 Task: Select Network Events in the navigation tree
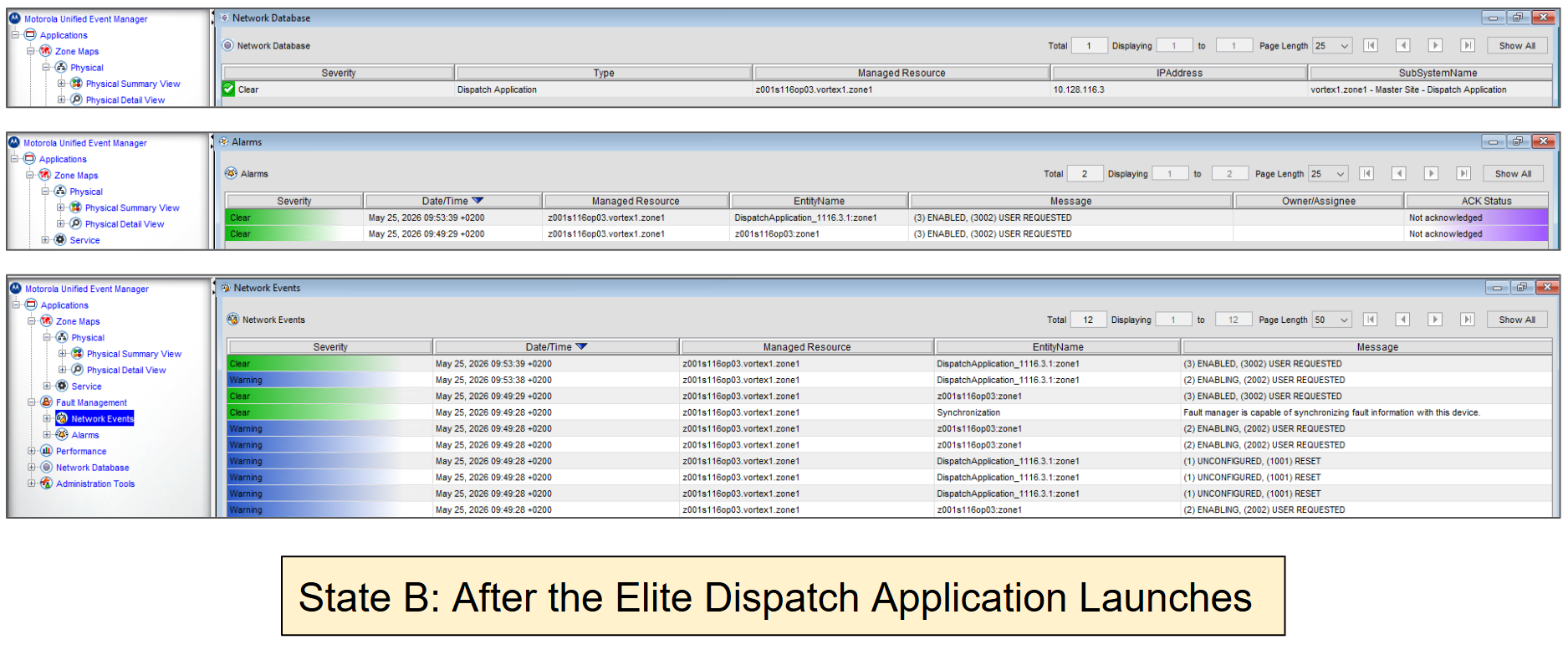pos(102,419)
